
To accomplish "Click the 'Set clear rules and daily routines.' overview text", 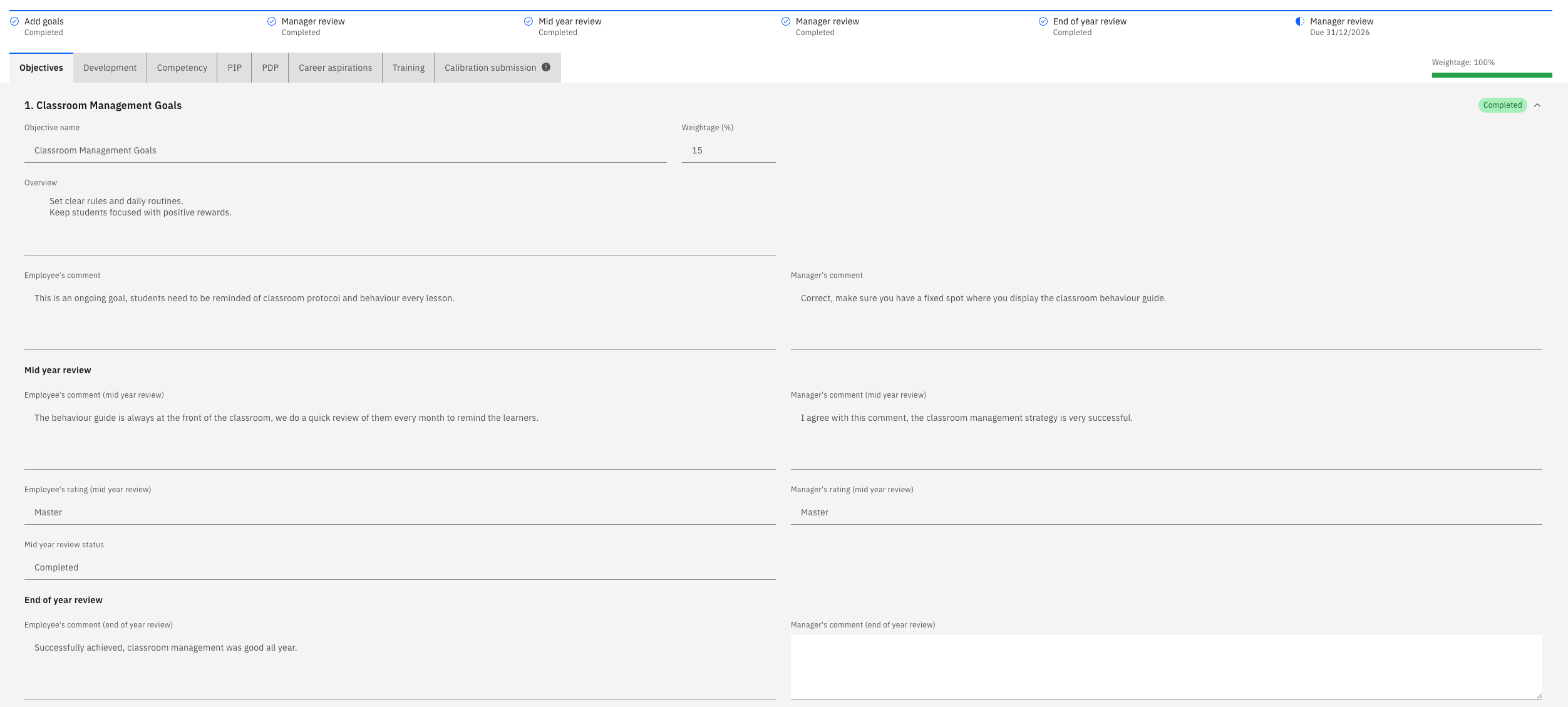I will click(116, 201).
